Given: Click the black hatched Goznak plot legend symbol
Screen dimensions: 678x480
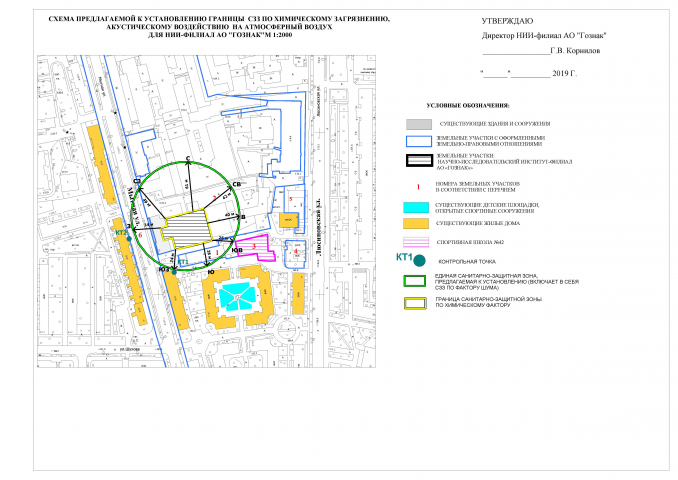Looking at the screenshot, I should coord(419,160).
